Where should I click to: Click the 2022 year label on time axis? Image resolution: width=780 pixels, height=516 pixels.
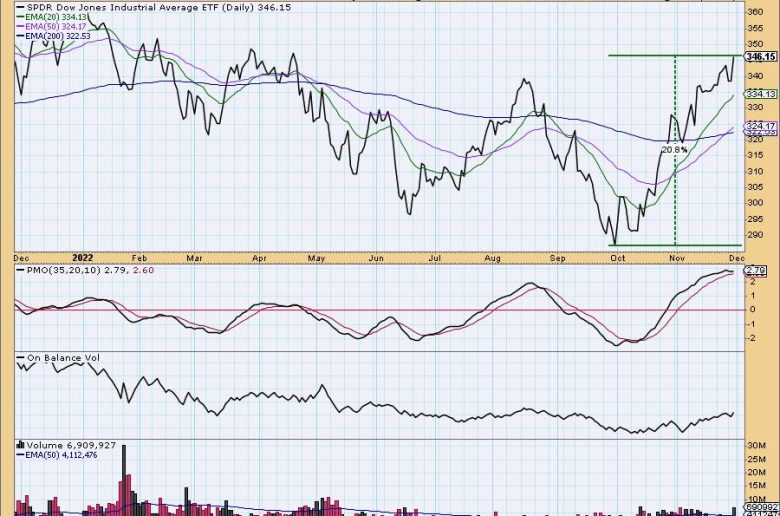tap(83, 258)
